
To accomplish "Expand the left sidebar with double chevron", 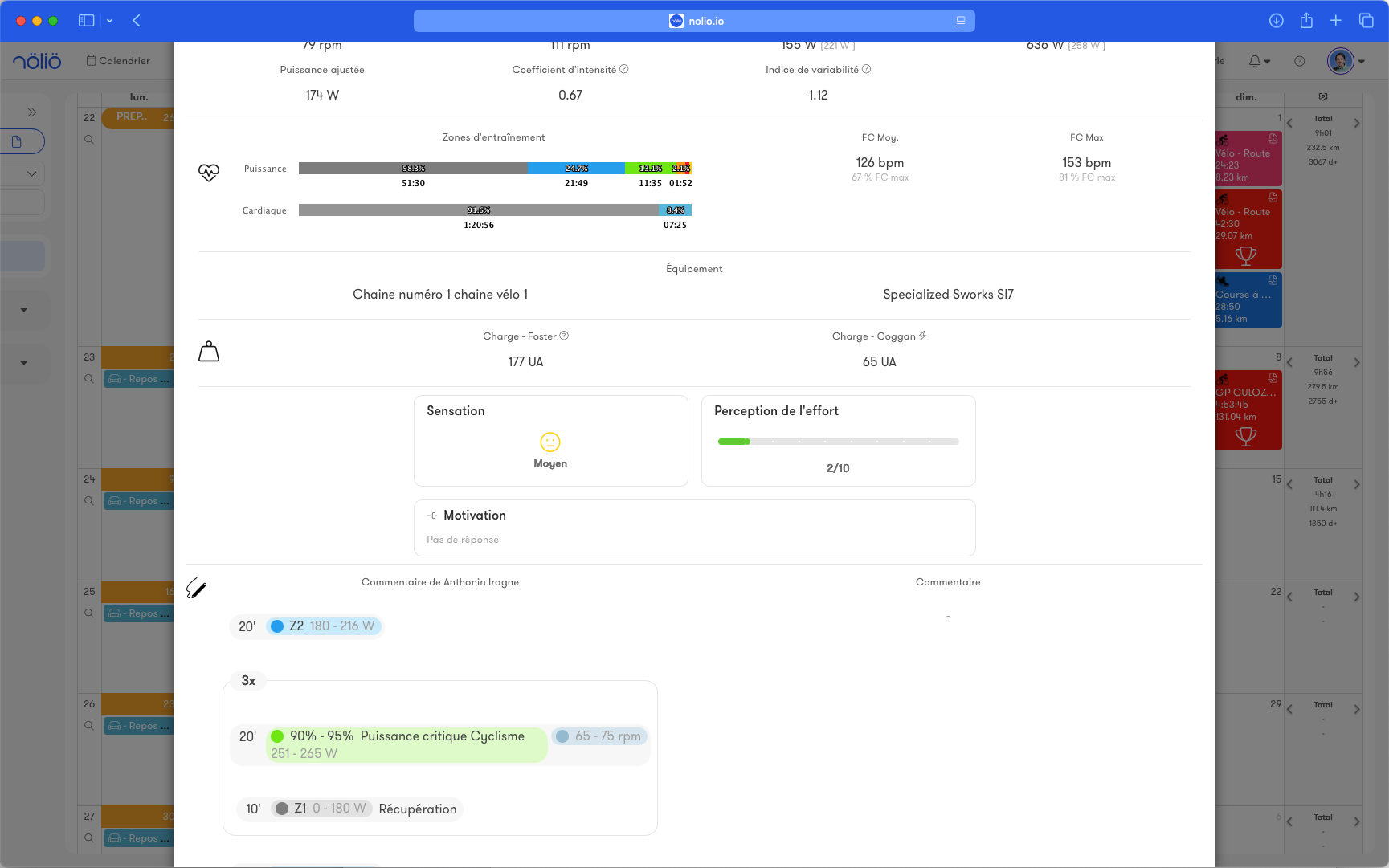I will click(32, 112).
